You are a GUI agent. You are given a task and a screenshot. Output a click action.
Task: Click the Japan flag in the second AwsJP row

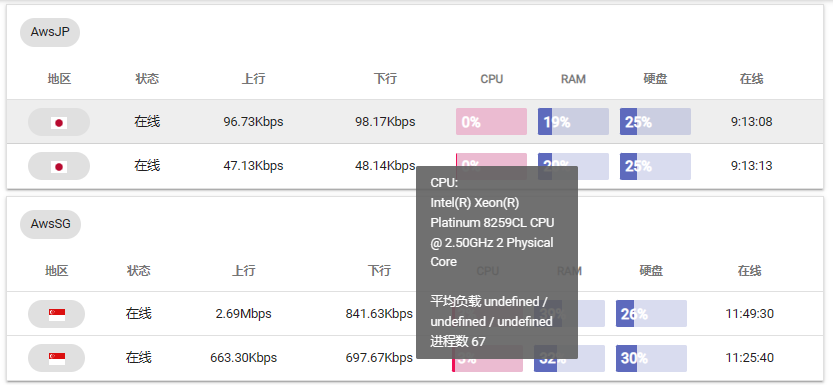point(59,167)
